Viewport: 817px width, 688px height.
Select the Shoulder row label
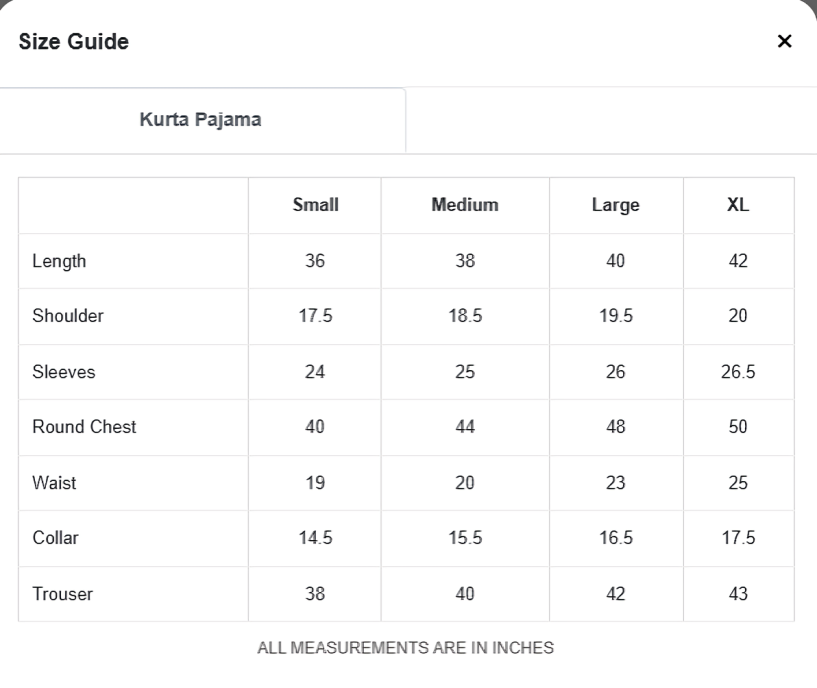tap(68, 316)
